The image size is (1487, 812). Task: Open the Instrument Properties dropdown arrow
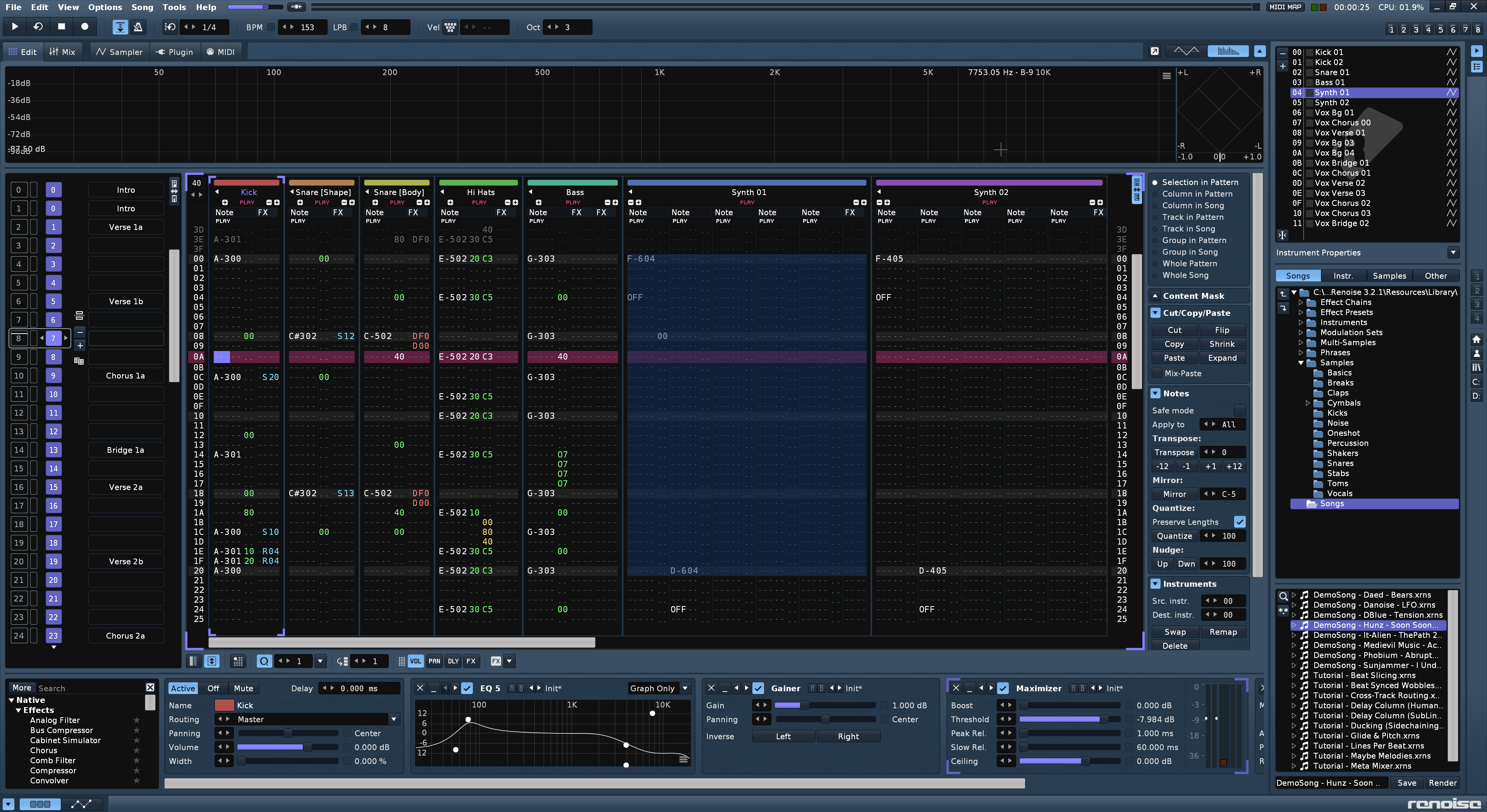[1453, 253]
